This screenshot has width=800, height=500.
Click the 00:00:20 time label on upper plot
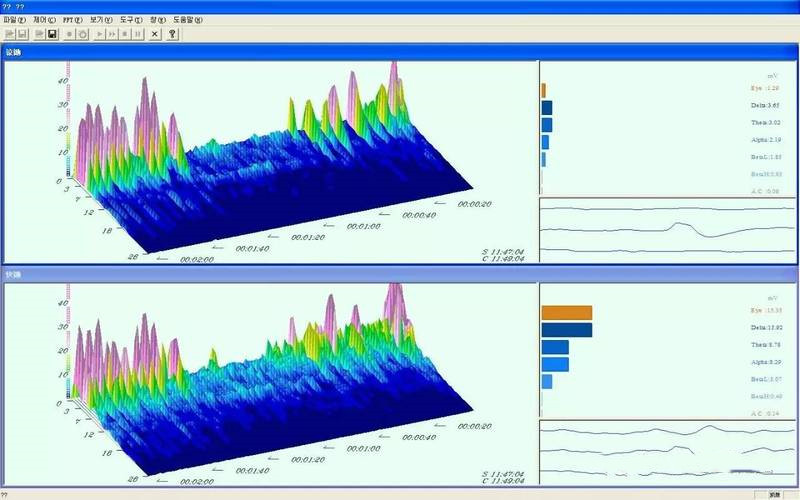(x=474, y=204)
